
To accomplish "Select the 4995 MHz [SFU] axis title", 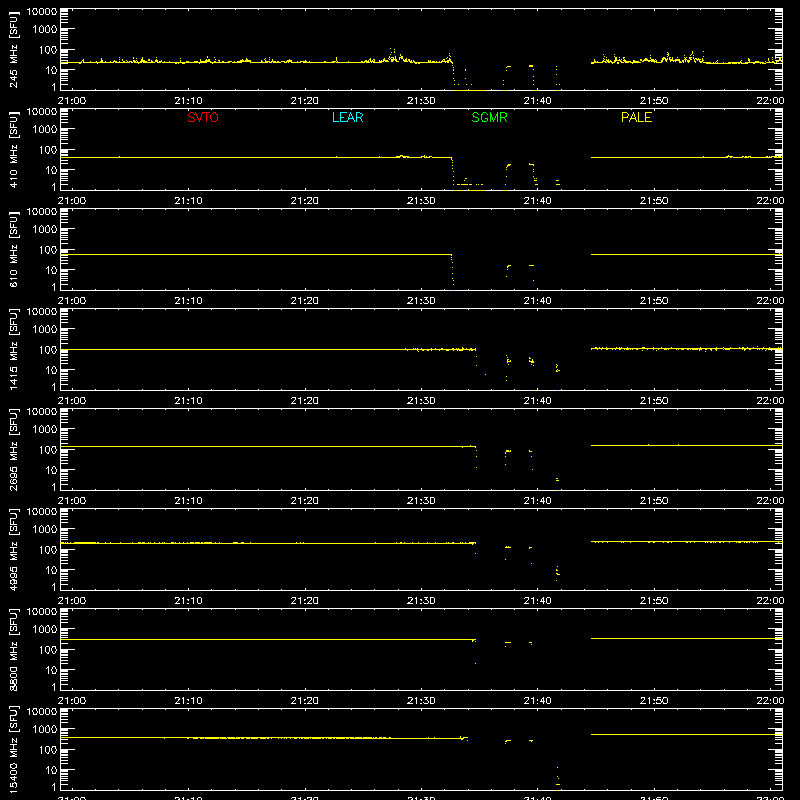I will 14,549.
